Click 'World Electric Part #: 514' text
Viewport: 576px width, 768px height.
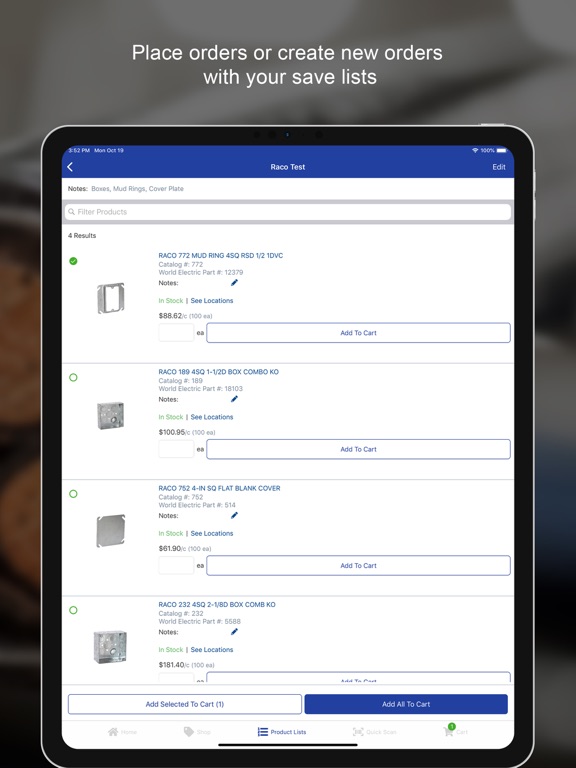point(197,505)
